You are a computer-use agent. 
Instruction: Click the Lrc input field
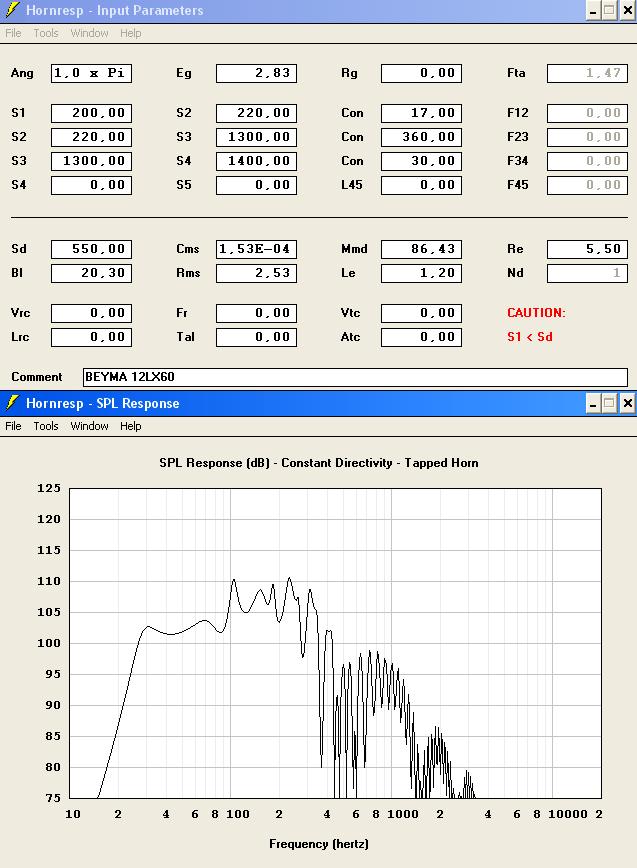[91, 337]
